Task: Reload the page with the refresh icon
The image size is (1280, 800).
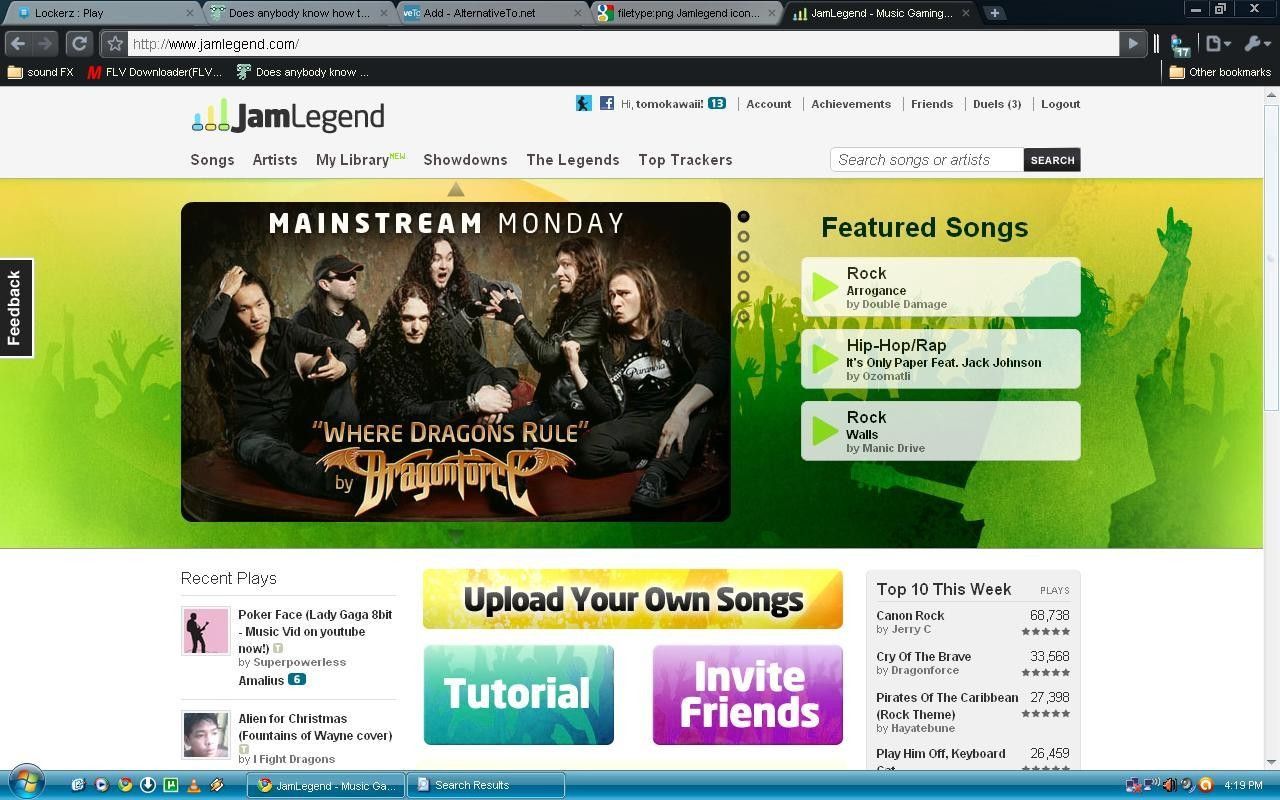Action: (x=79, y=44)
